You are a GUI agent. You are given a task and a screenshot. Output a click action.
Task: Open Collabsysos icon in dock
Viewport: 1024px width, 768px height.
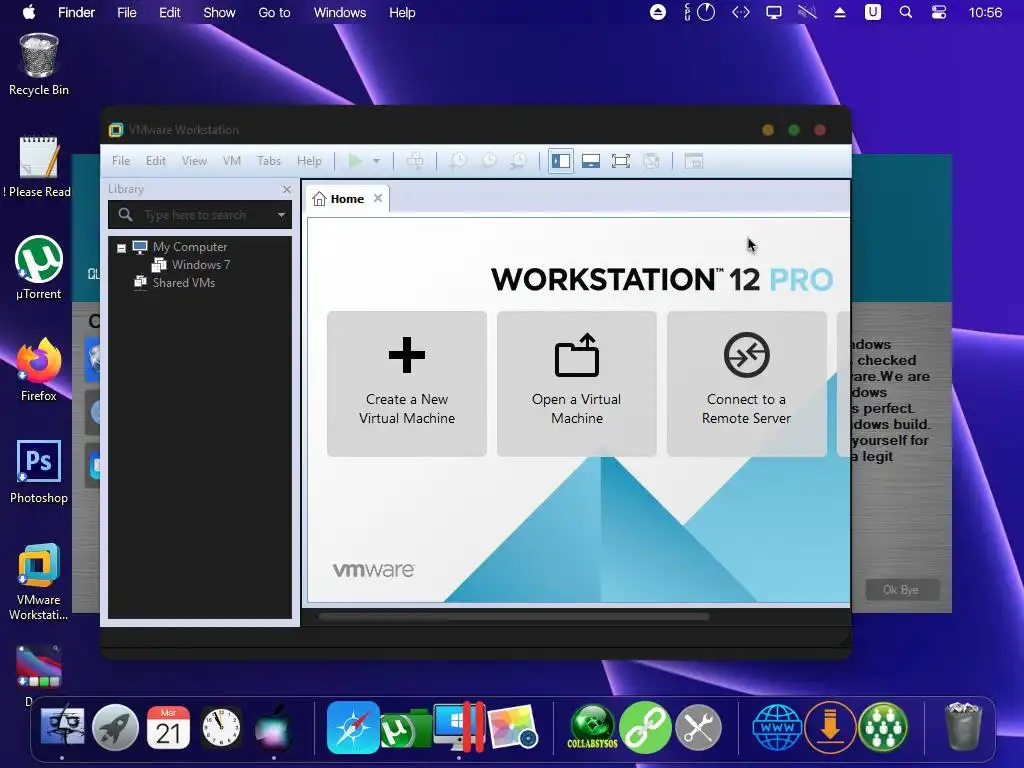point(592,727)
